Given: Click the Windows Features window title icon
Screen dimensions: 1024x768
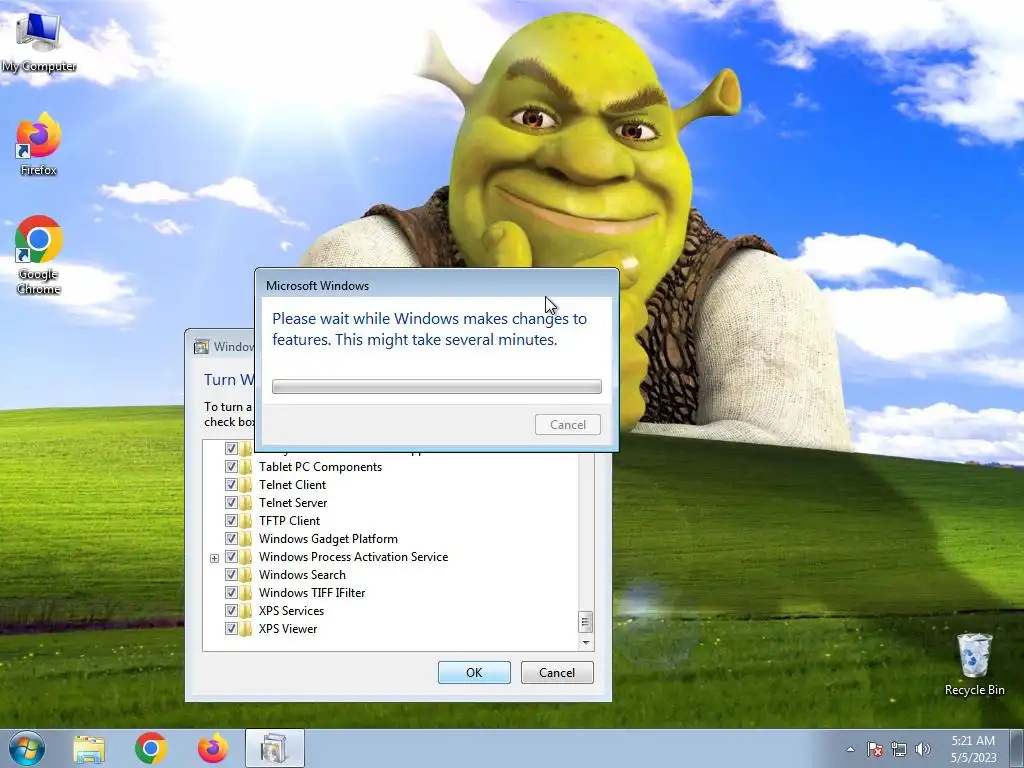Looking at the screenshot, I should pyautogui.click(x=201, y=347).
